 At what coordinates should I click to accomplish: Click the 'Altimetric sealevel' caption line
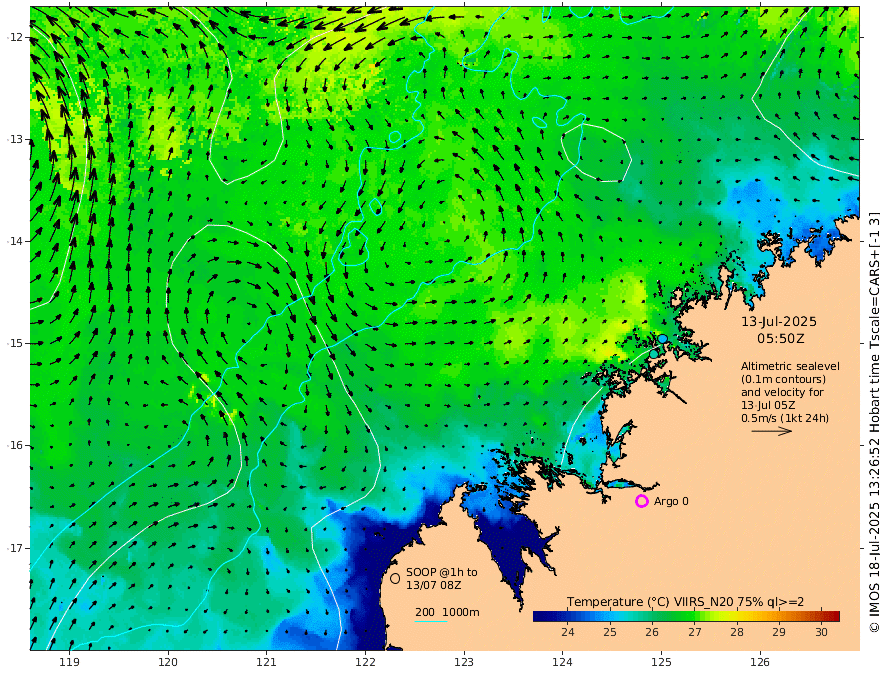pos(790,366)
